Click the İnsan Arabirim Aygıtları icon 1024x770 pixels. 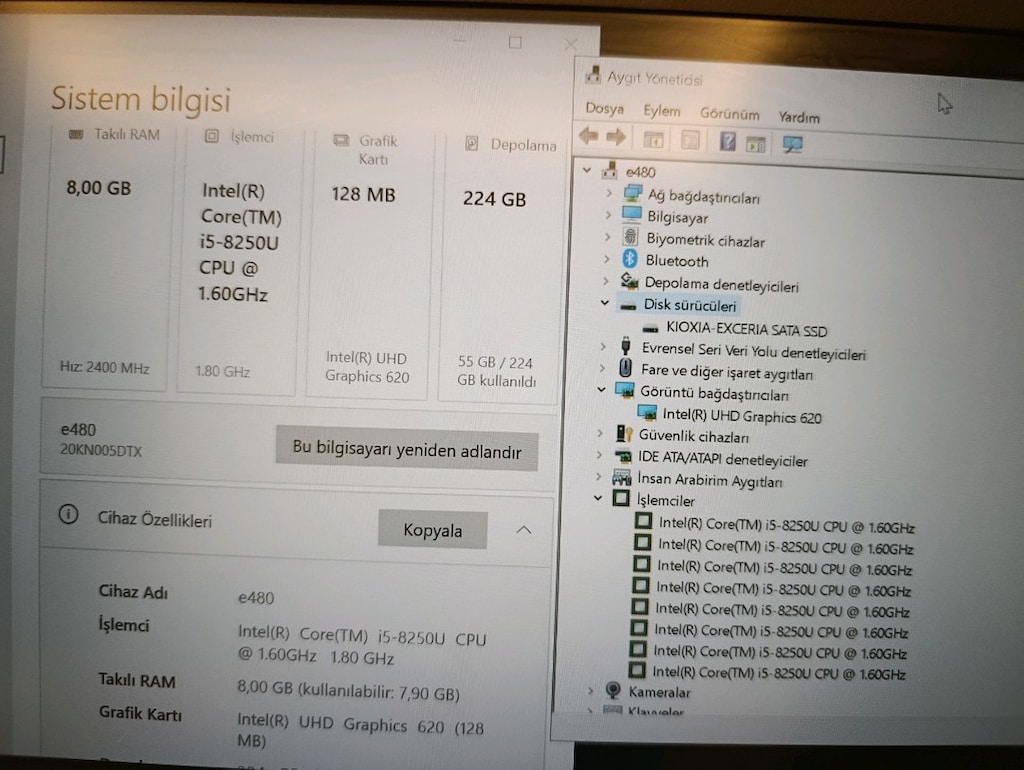click(622, 478)
